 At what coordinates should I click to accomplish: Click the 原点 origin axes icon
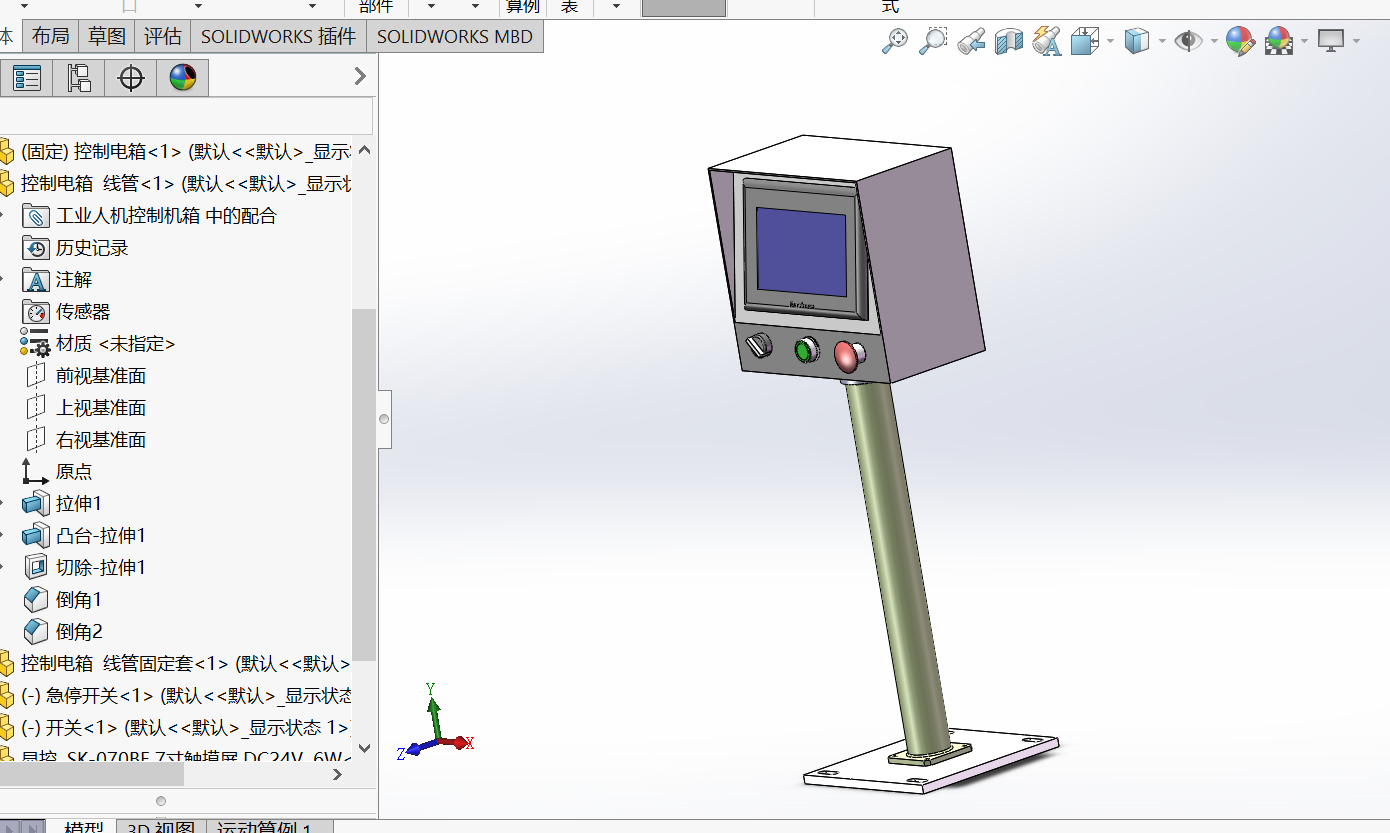pos(35,472)
